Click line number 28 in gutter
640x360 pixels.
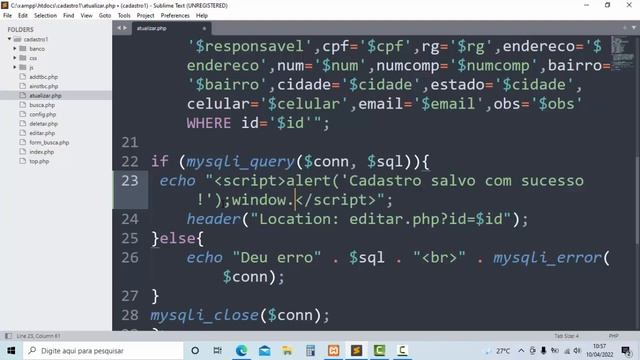[x=130, y=315]
